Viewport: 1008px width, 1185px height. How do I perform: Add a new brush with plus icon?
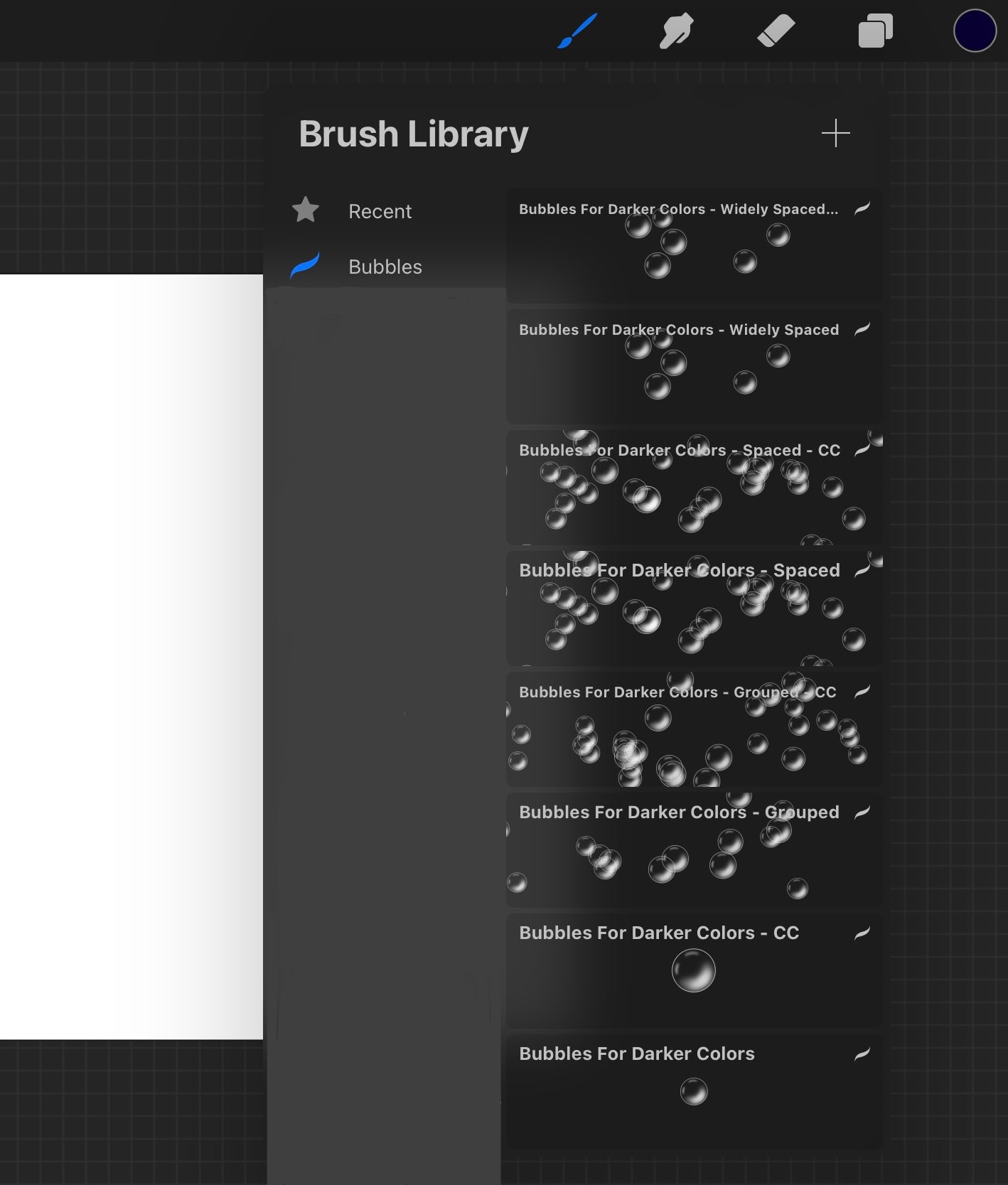835,134
